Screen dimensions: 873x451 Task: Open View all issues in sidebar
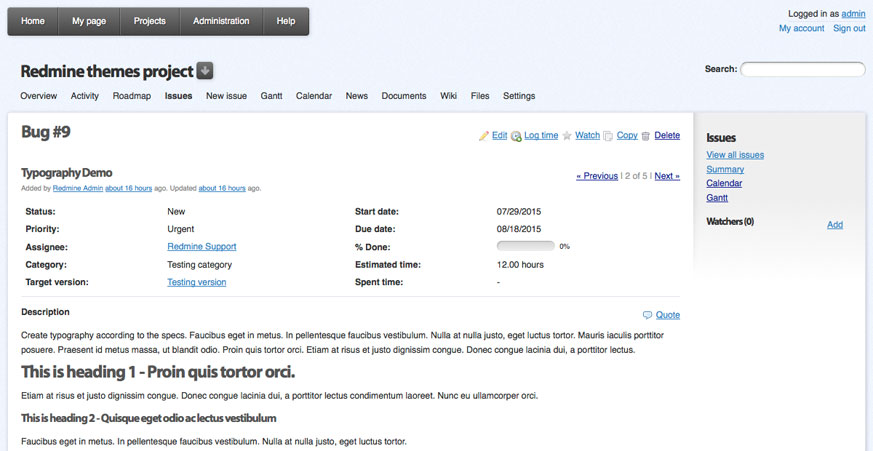click(x=735, y=155)
